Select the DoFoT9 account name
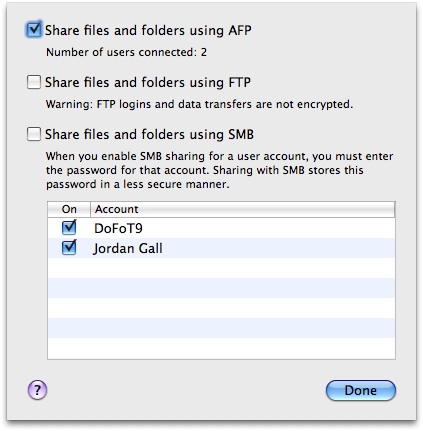The height and width of the screenshot is (431, 423). [118, 228]
